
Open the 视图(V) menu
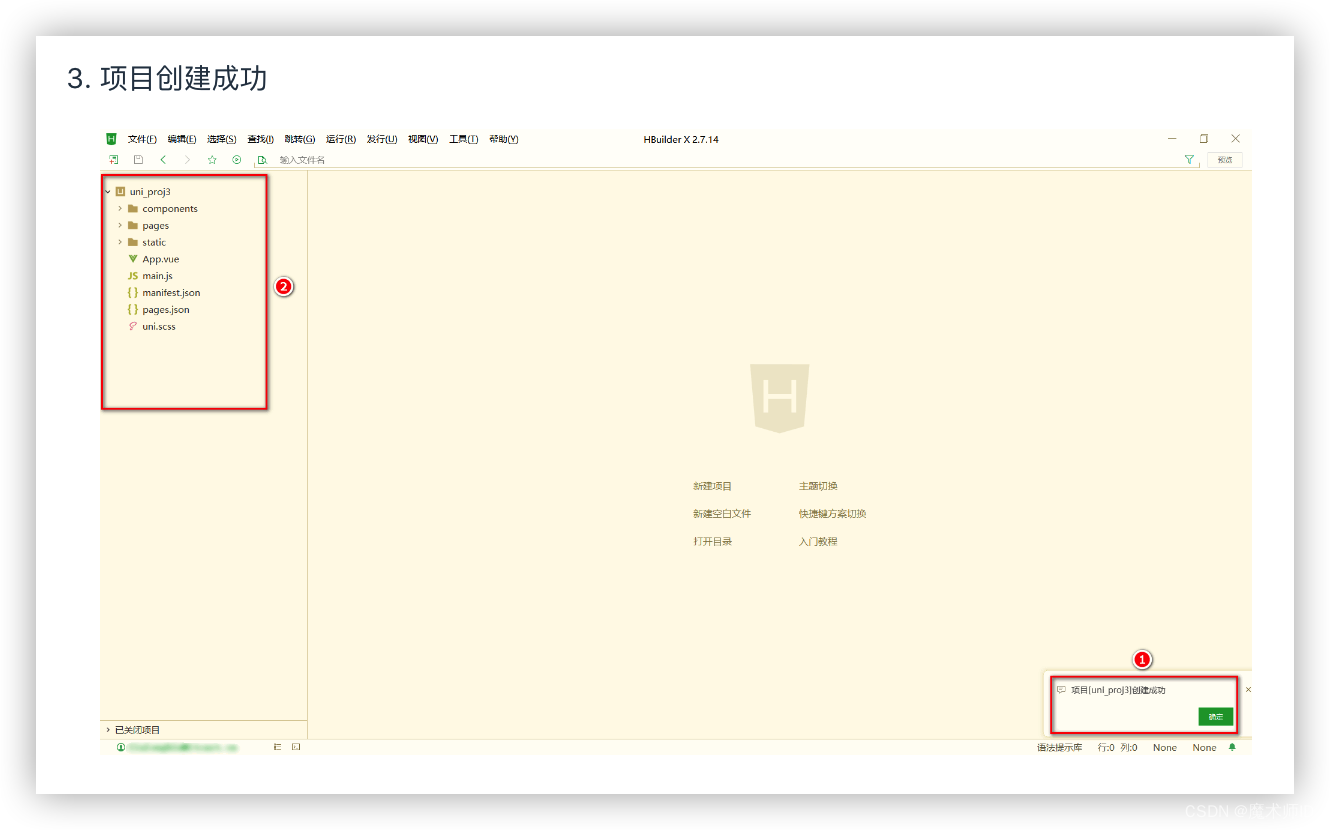tap(423, 139)
